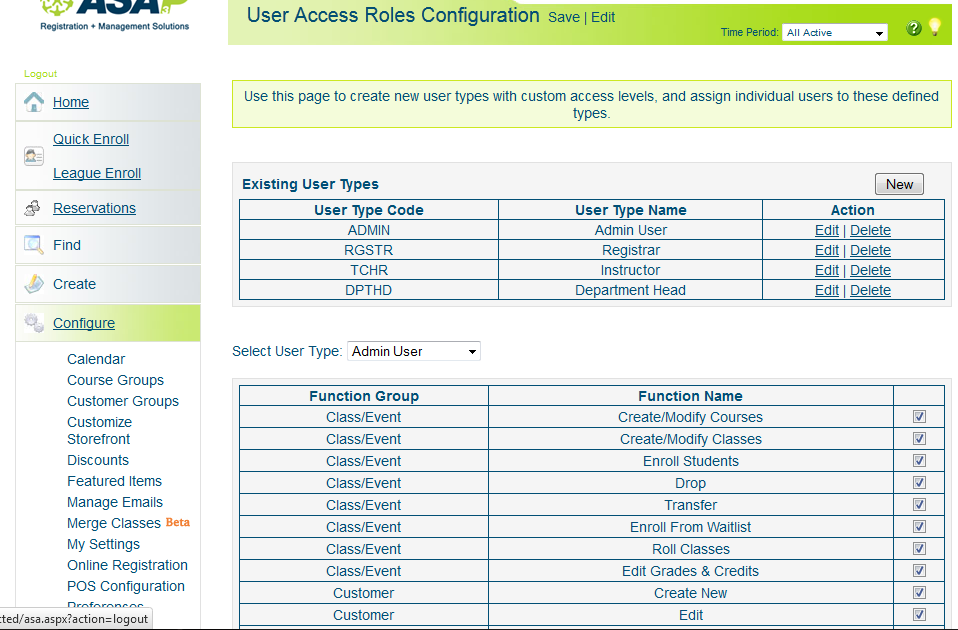The height and width of the screenshot is (630, 958).
Task: Click the User Type Code column header
Action: click(369, 210)
